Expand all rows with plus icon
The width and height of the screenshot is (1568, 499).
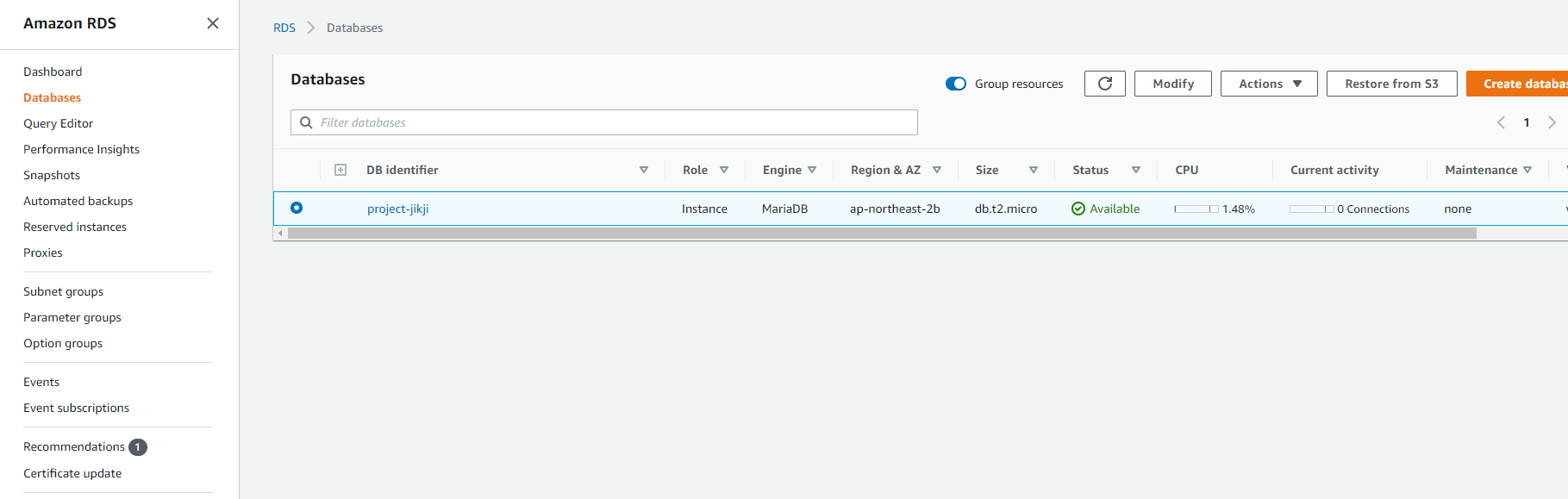(x=340, y=170)
